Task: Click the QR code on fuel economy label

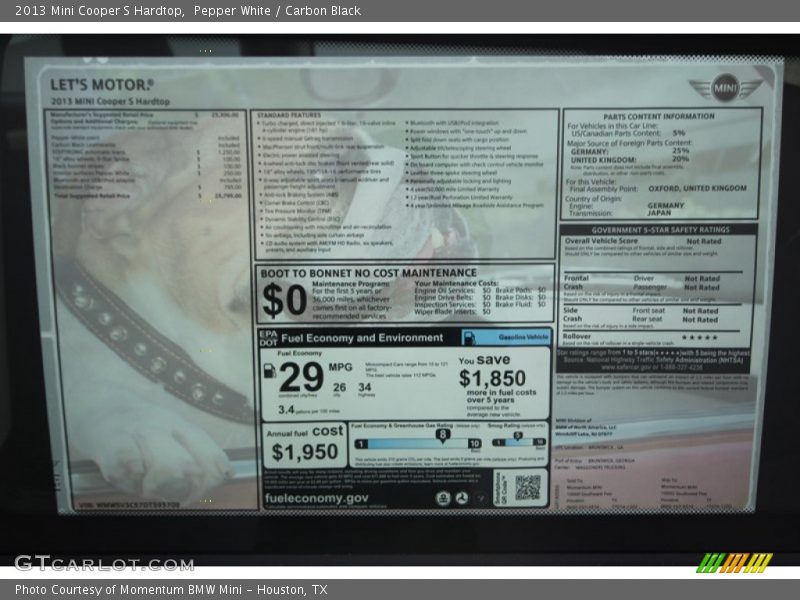Action: [x=528, y=488]
